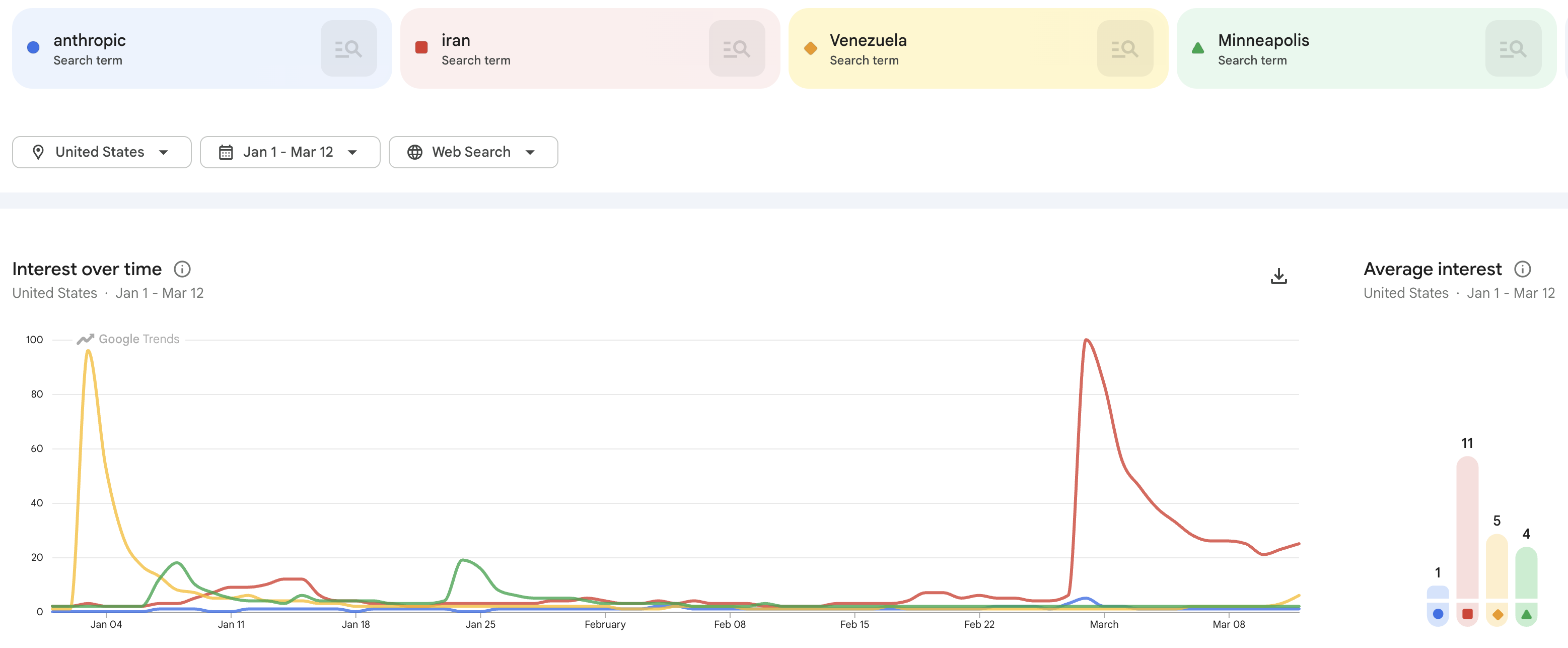Viewport: 1568px width, 648px height.
Task: Click the blue anthropic color dot
Action: [x=33, y=47]
